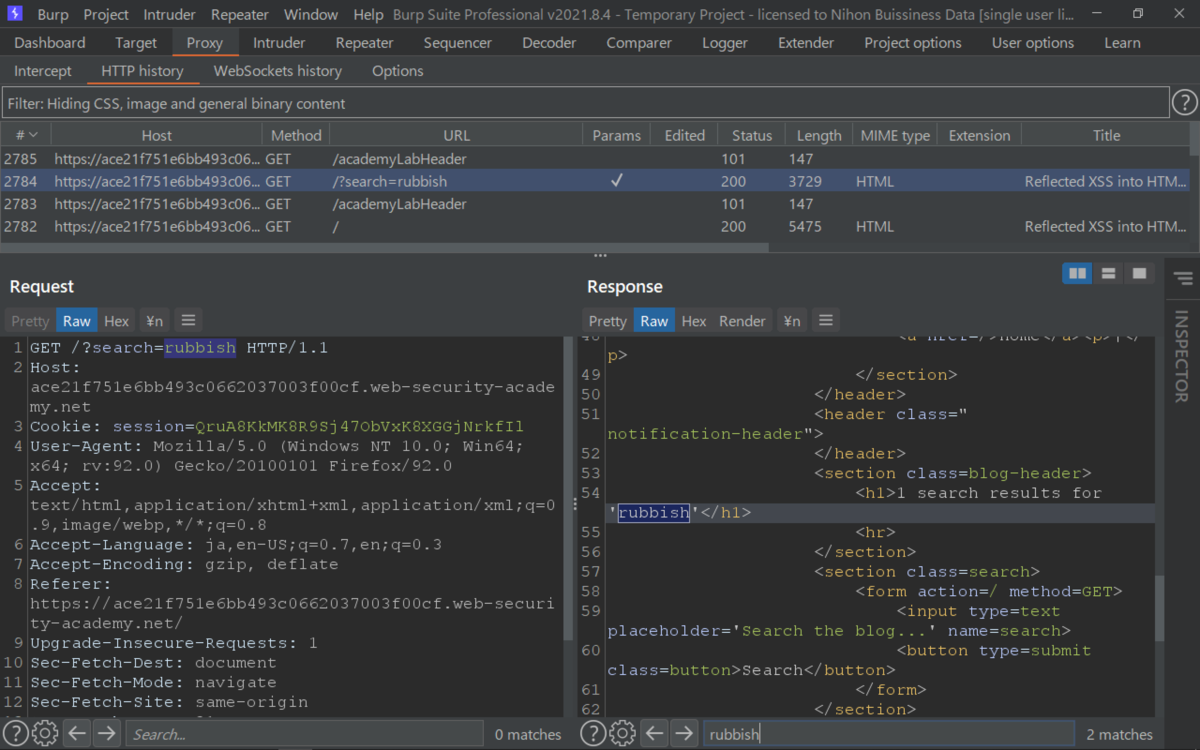Switch to Extender tab
The width and height of the screenshot is (1200, 750).
806,43
